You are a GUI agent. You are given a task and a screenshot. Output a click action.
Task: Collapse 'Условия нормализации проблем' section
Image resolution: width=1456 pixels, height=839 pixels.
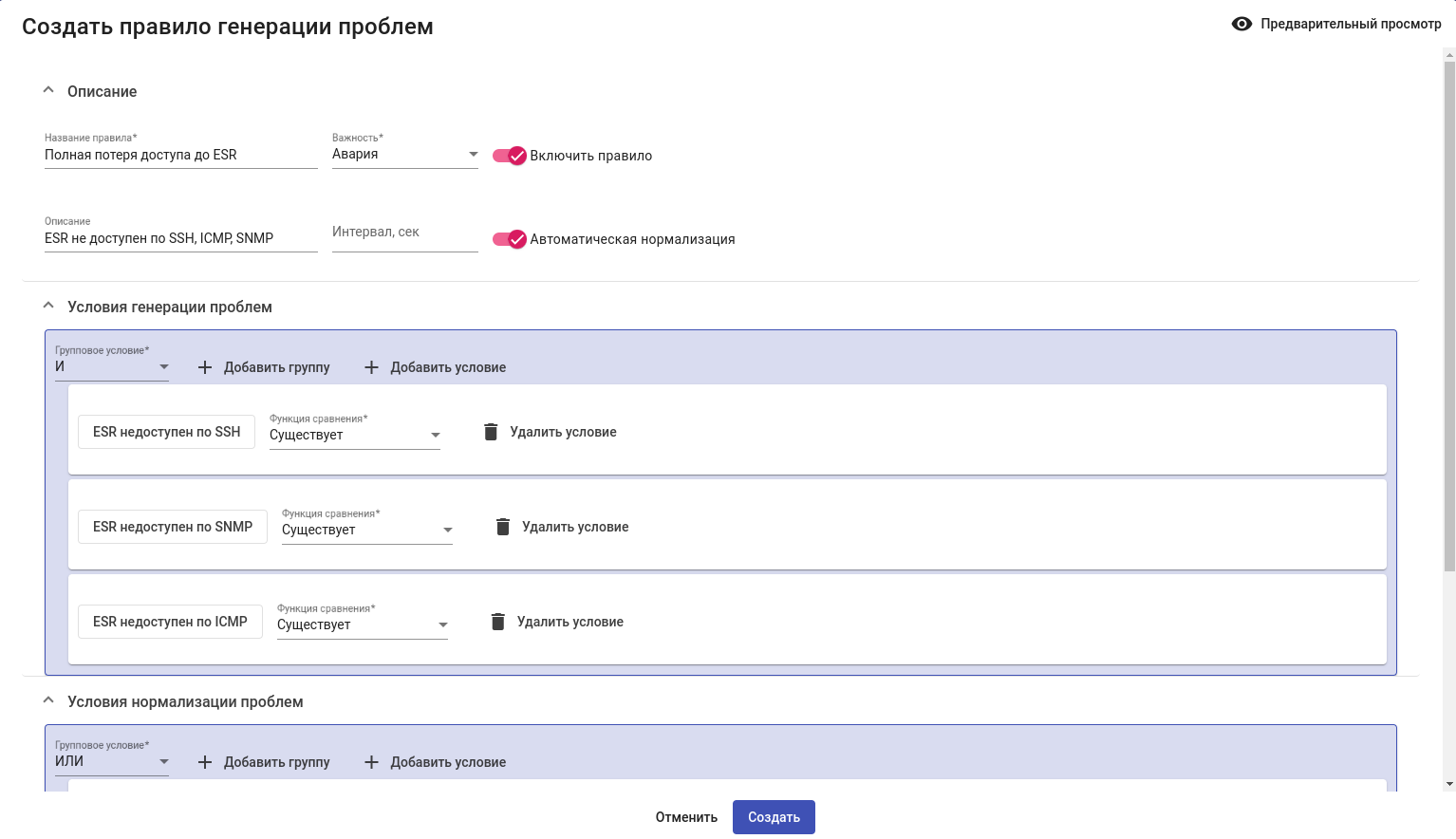pyautogui.click(x=48, y=701)
